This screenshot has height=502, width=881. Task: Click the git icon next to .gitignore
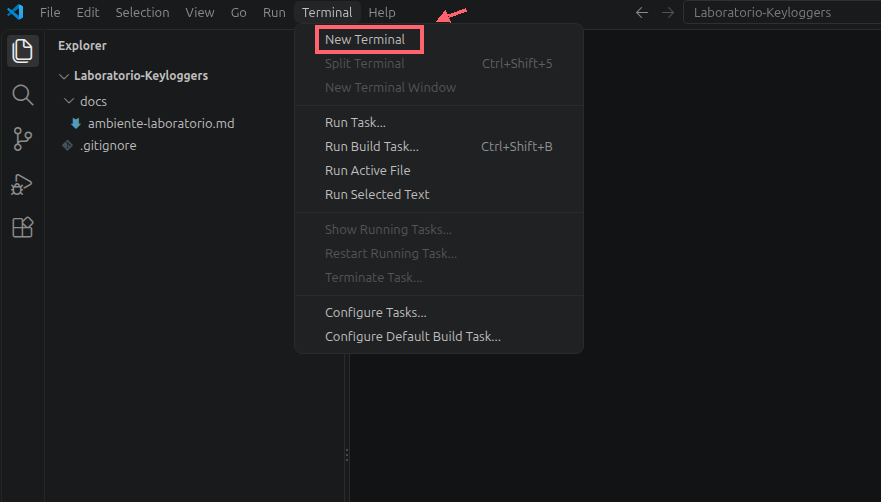(67, 146)
